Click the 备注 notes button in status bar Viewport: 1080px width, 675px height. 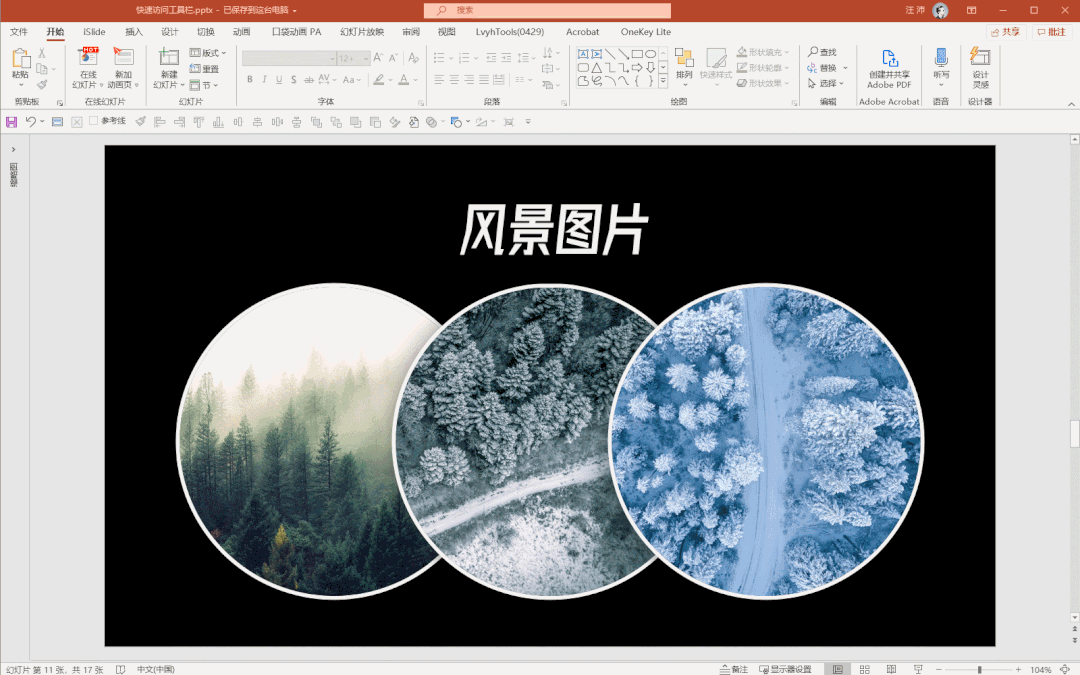(734, 669)
